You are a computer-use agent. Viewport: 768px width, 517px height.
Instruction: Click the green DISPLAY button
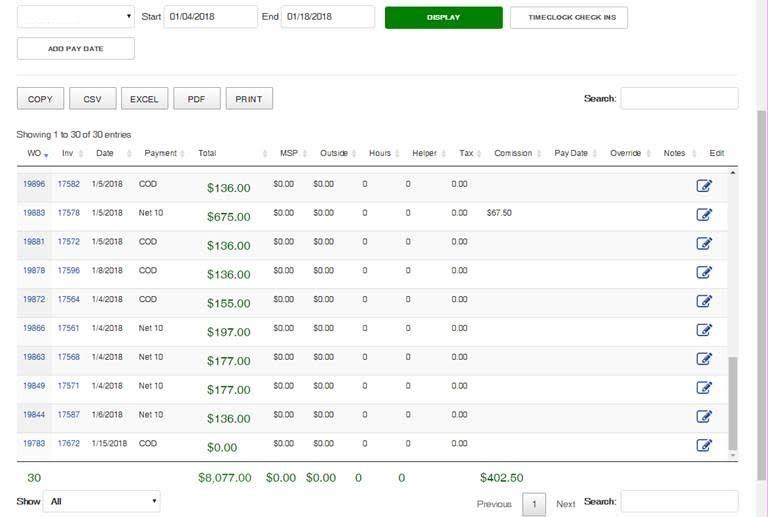pyautogui.click(x=444, y=17)
